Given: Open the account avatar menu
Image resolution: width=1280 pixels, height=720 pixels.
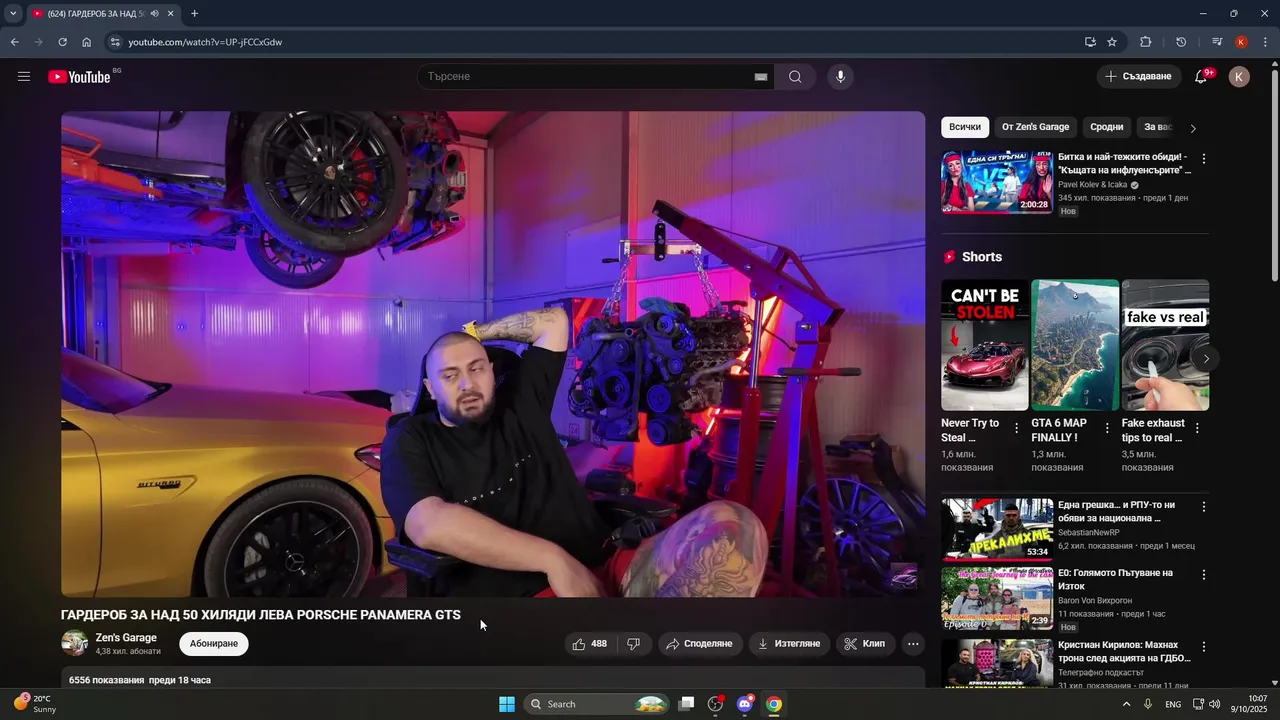Looking at the screenshot, I should pyautogui.click(x=1239, y=77).
